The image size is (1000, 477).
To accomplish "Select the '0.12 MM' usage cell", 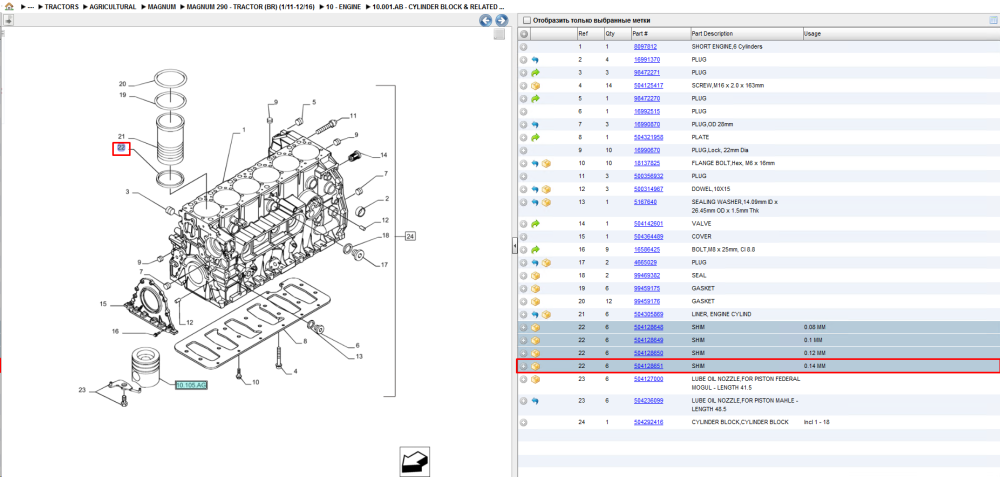I will click(814, 353).
